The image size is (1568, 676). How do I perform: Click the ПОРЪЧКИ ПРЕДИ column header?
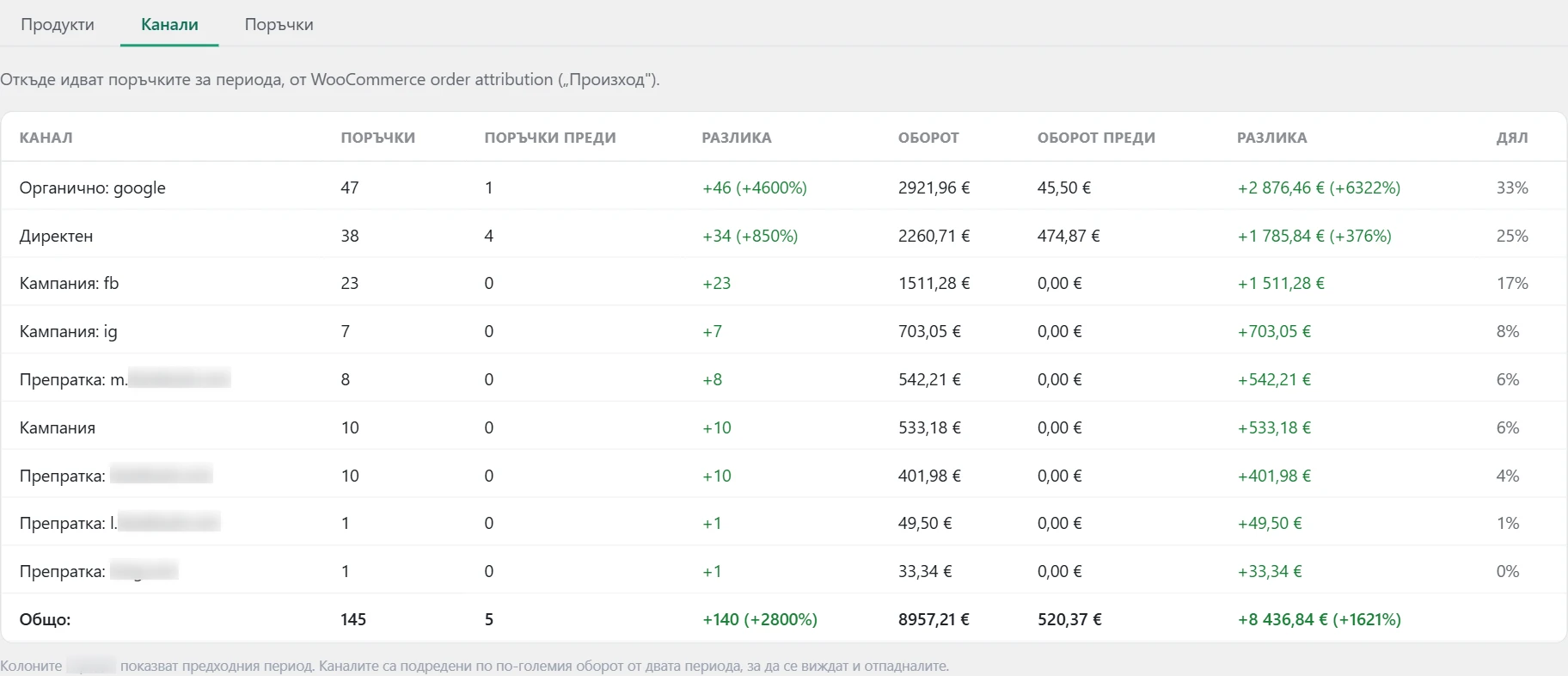[x=550, y=138]
